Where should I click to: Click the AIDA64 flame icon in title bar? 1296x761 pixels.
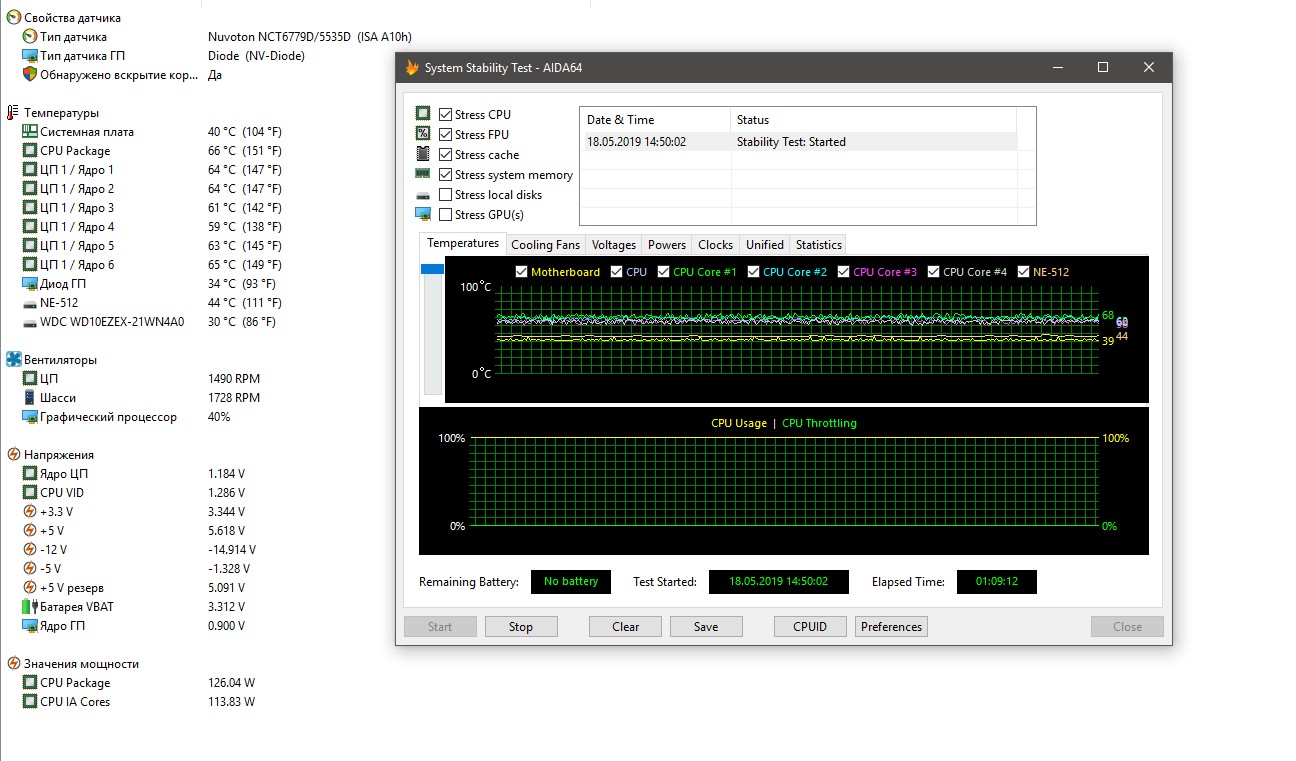coord(411,68)
